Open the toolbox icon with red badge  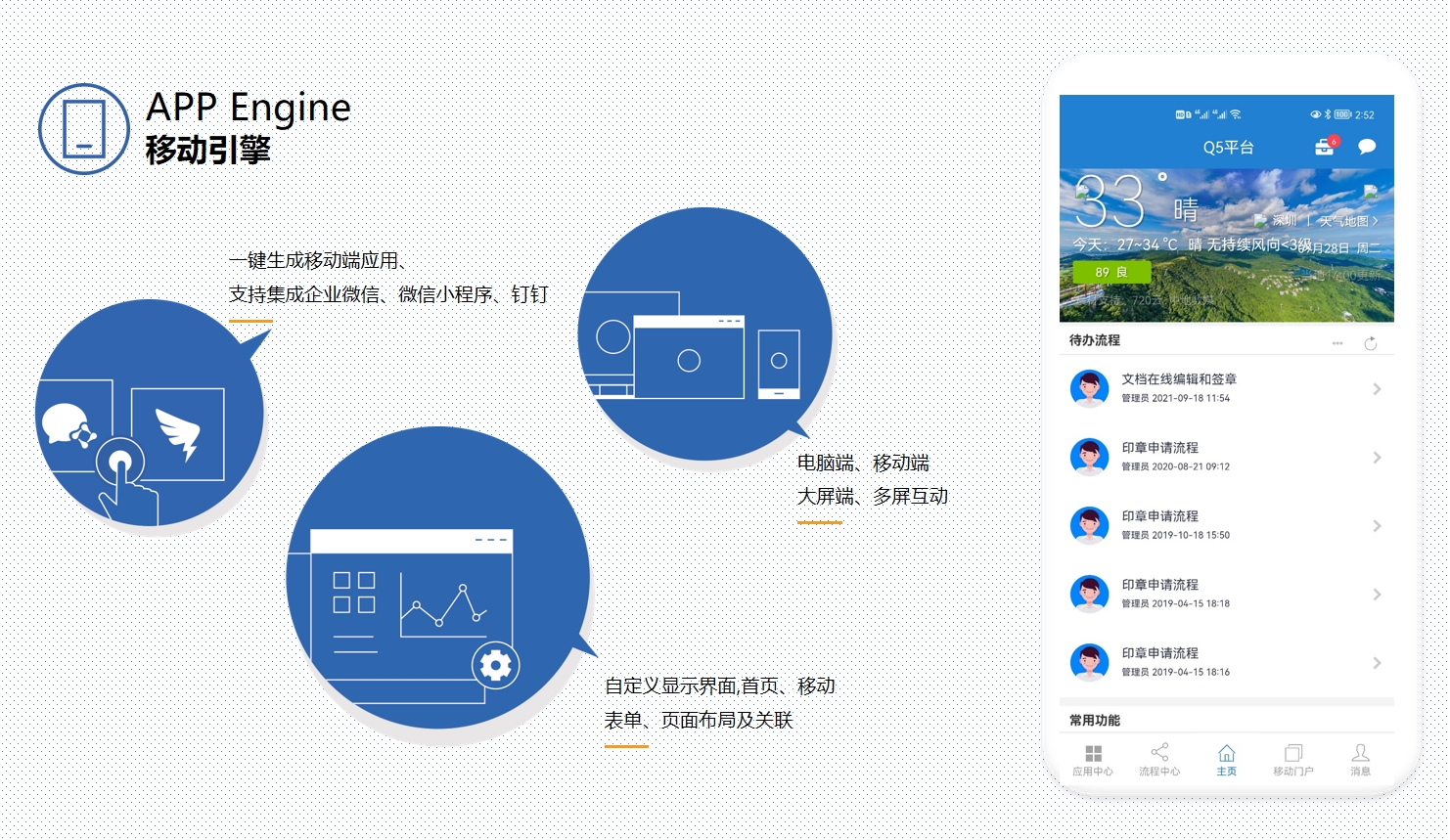pyautogui.click(x=1325, y=147)
